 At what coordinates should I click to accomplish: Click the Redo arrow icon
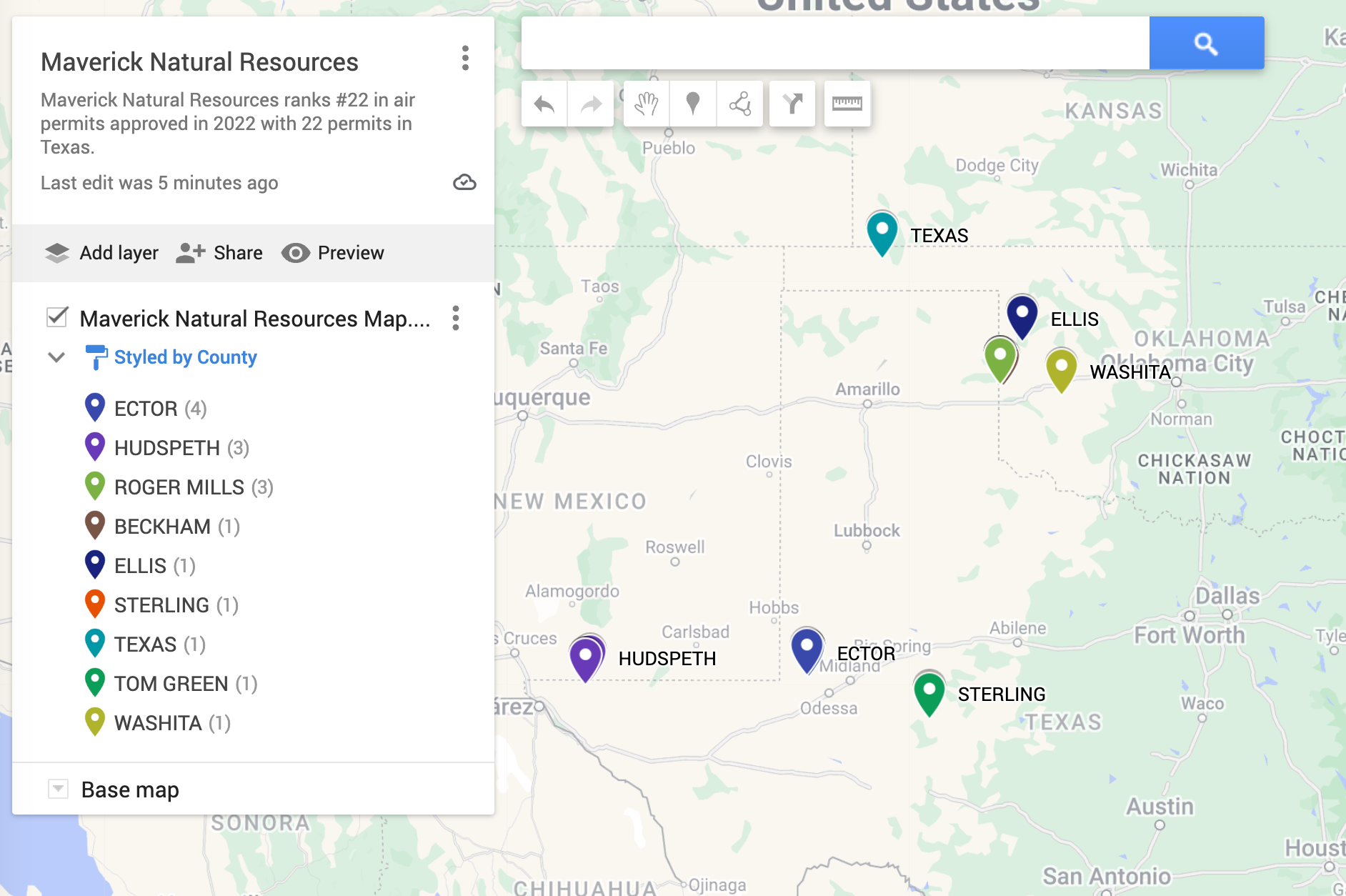pos(589,104)
